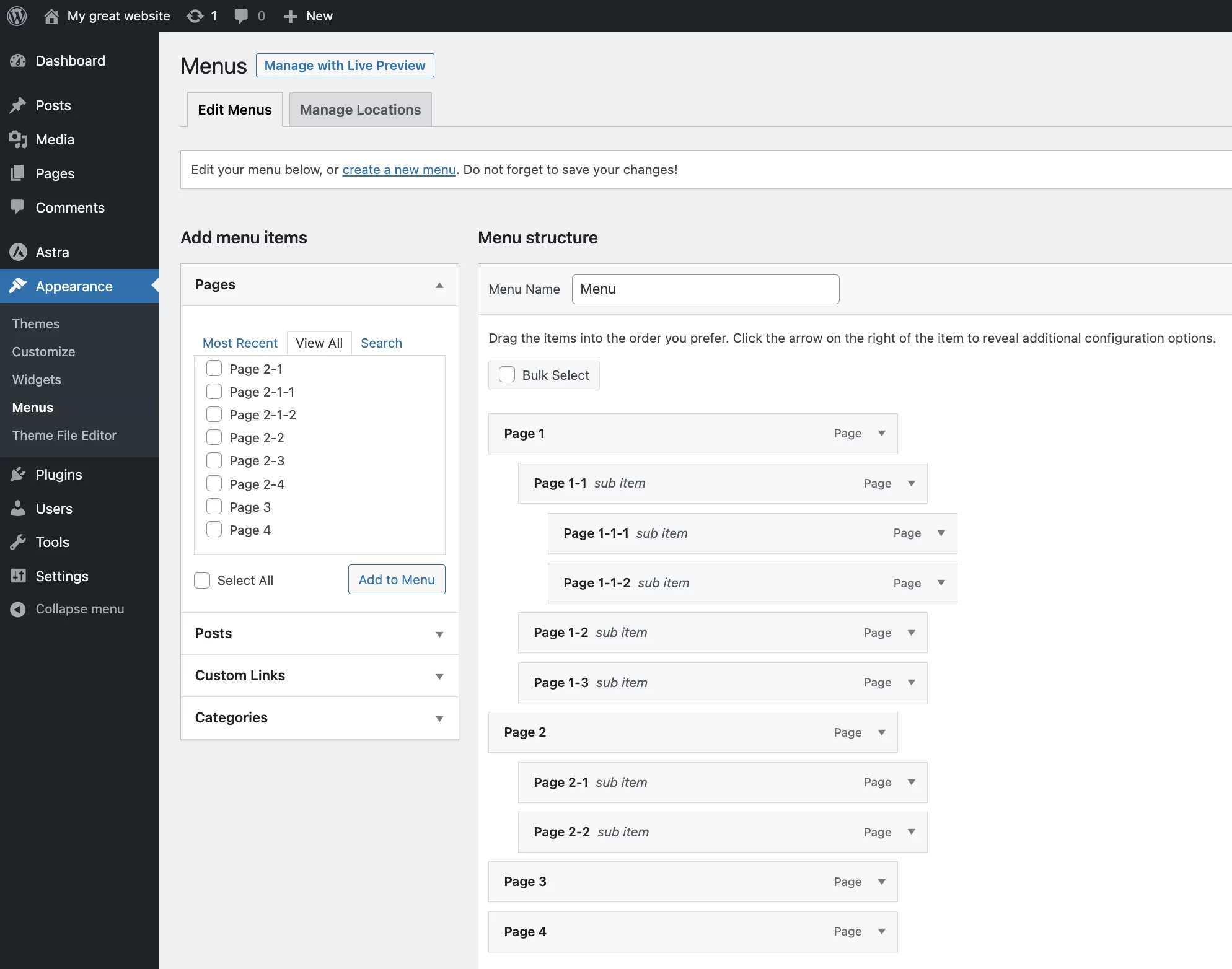The width and height of the screenshot is (1232, 969).
Task: Switch to the Manage Locations tab
Action: pyautogui.click(x=360, y=109)
